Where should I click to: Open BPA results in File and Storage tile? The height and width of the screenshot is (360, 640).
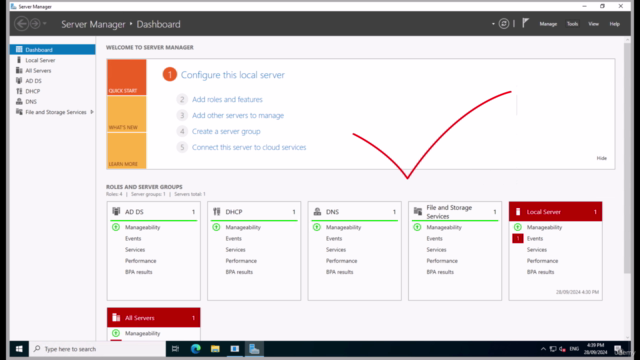440,272
